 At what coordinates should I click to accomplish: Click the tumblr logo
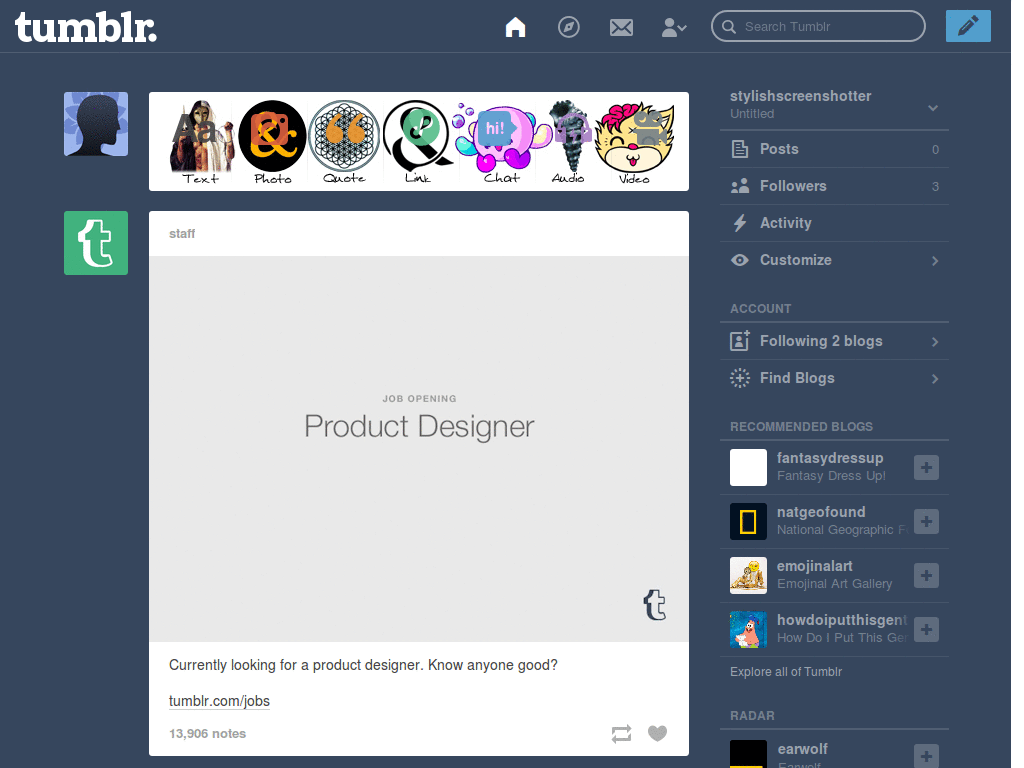(x=86, y=27)
